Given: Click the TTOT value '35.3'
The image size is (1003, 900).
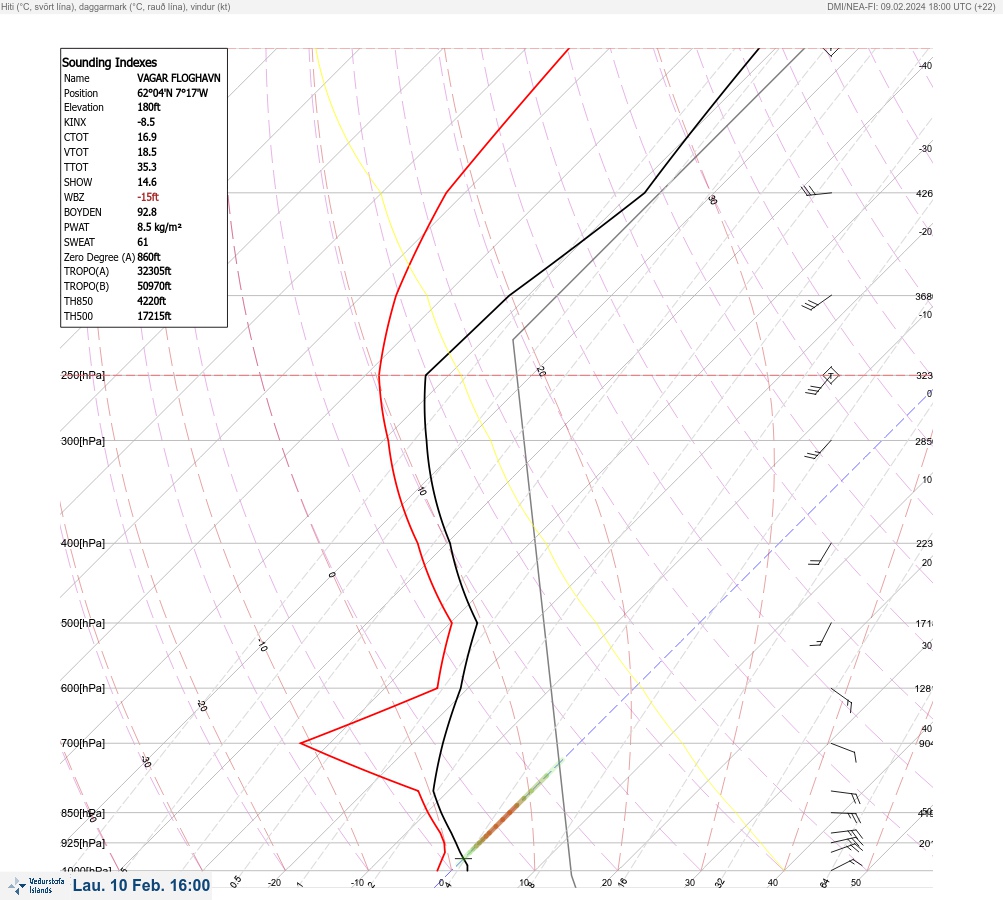Looking at the screenshot, I should click(146, 167).
